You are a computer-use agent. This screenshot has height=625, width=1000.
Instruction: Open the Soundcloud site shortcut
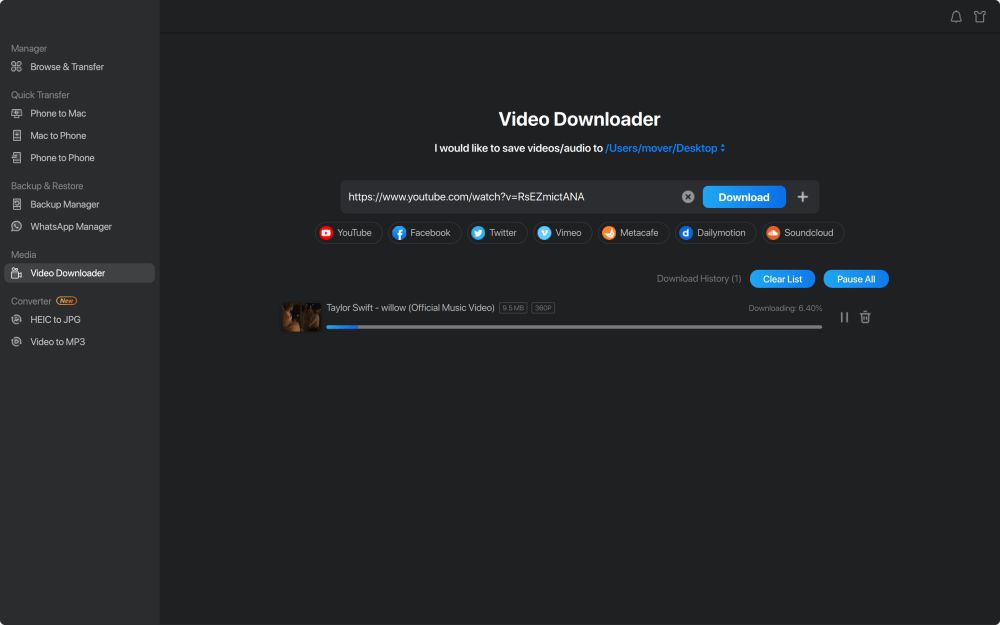(803, 233)
